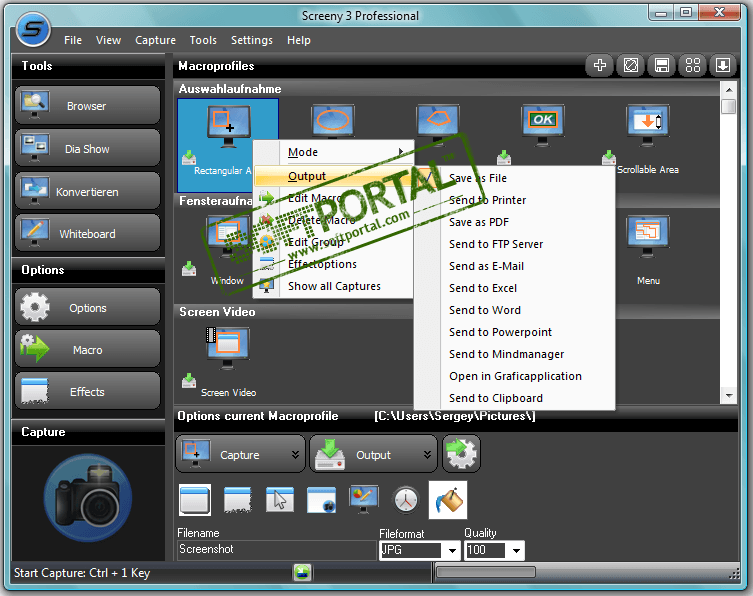Select Send as E-Mail output
The height and width of the screenshot is (596, 753).
(514, 267)
